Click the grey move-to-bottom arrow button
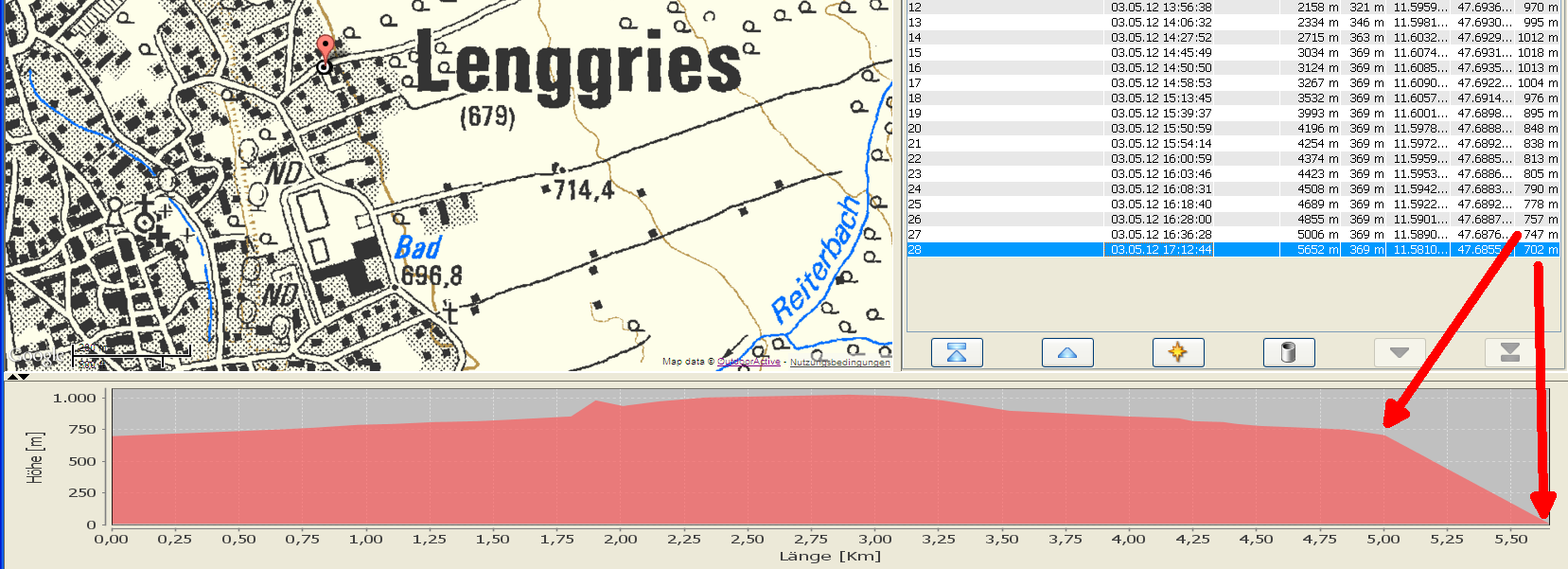Image resolution: width=1568 pixels, height=569 pixels. tap(1509, 352)
